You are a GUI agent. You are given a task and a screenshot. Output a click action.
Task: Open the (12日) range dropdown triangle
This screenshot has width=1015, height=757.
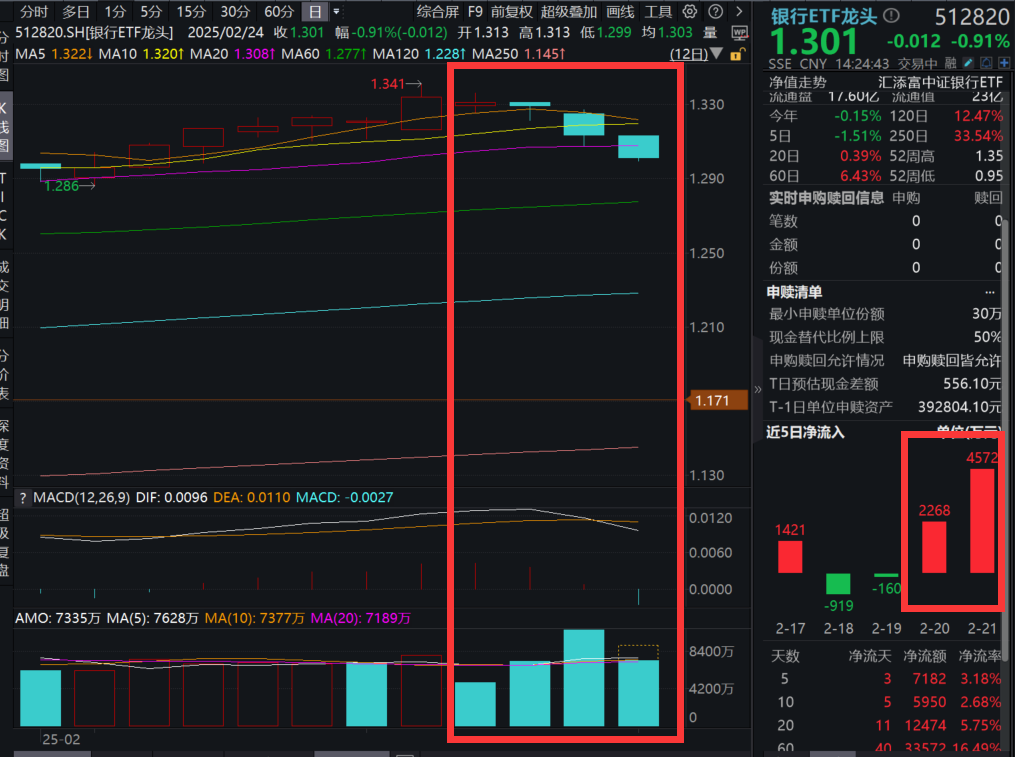[716, 54]
